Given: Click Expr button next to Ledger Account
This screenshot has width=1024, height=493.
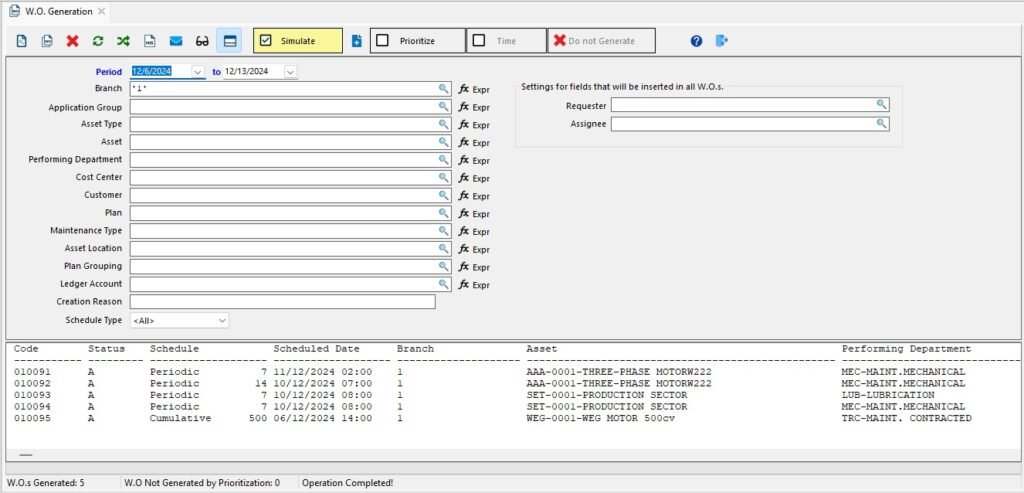Looking at the screenshot, I should point(474,285).
